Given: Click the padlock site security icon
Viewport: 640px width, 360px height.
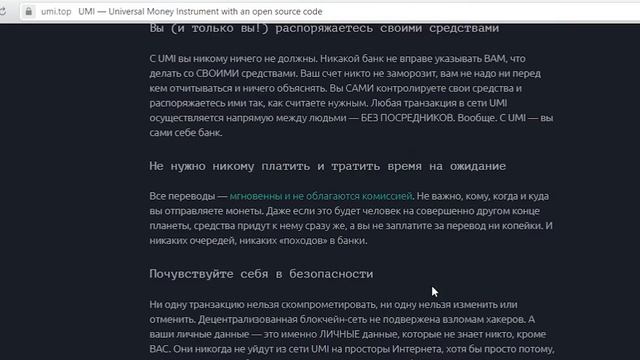Looking at the screenshot, I should [x=29, y=11].
